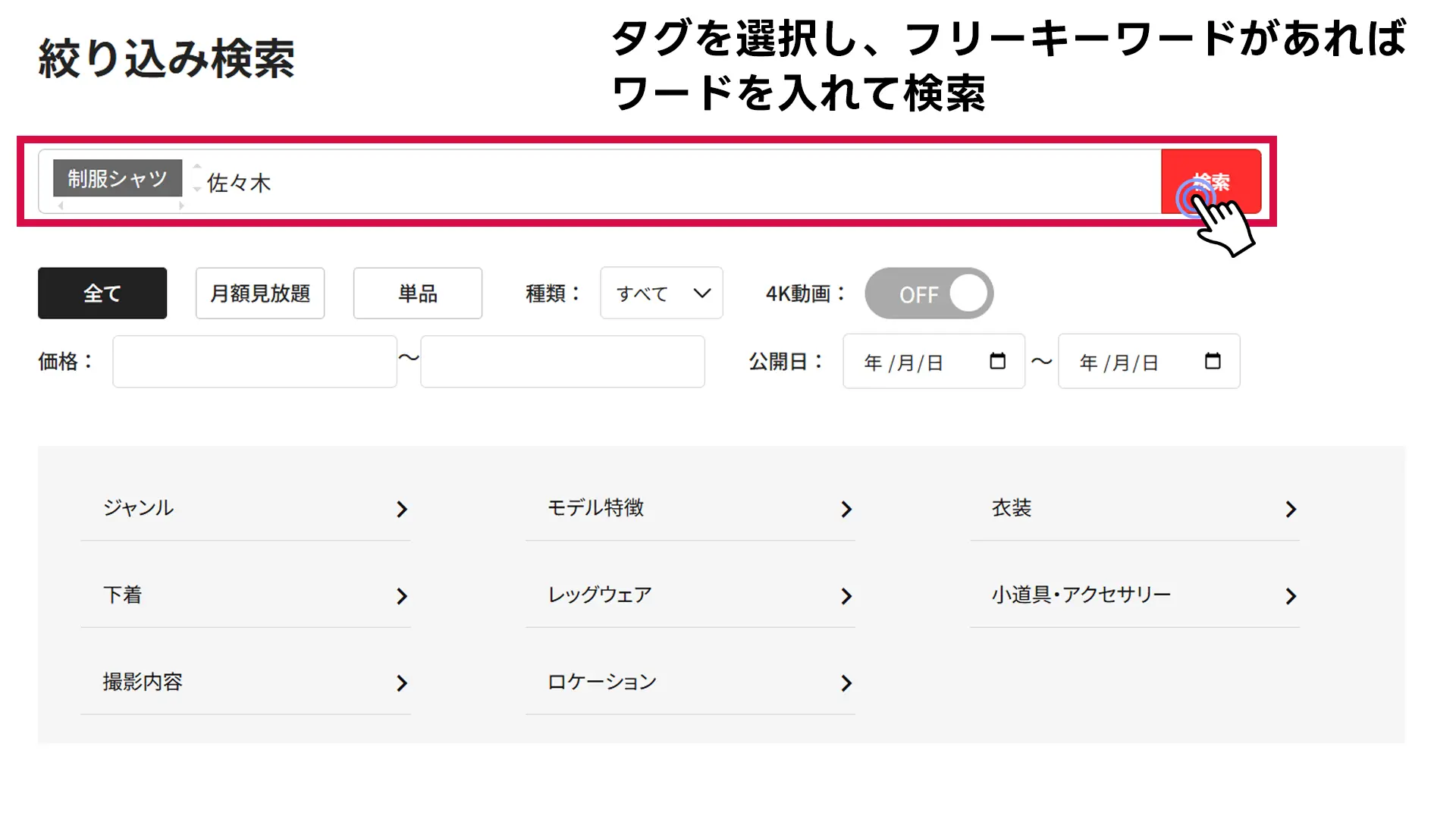The width and height of the screenshot is (1456, 819).
Task: Click the モデル特徴 chevron arrow
Action: coord(846,510)
